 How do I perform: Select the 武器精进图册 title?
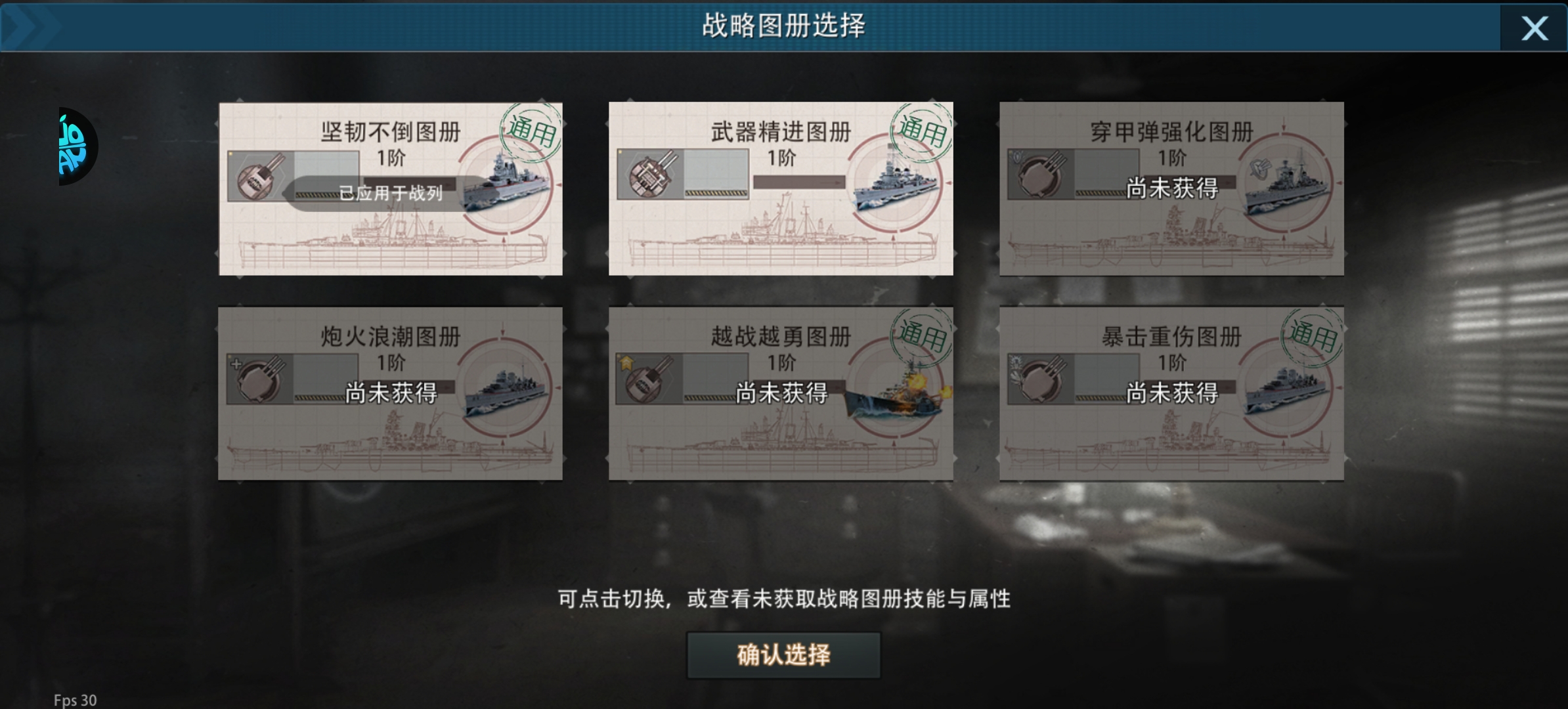(x=781, y=132)
